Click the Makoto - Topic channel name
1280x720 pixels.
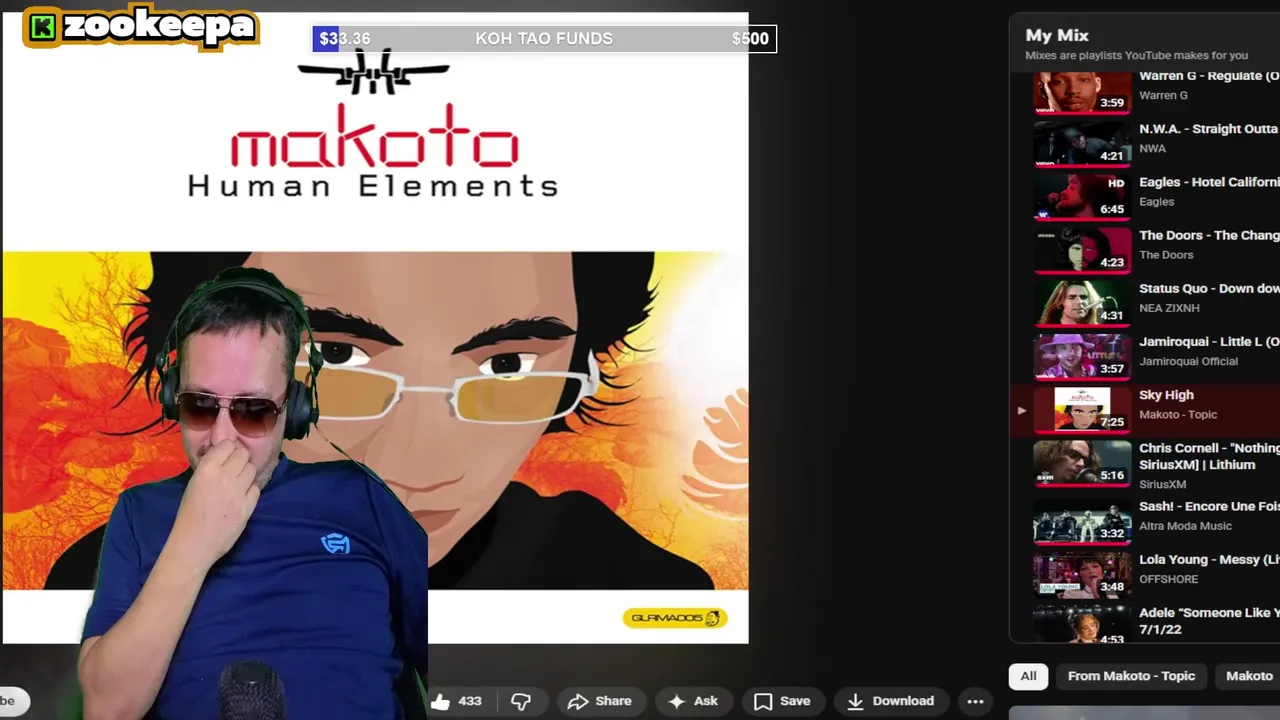click(1178, 415)
